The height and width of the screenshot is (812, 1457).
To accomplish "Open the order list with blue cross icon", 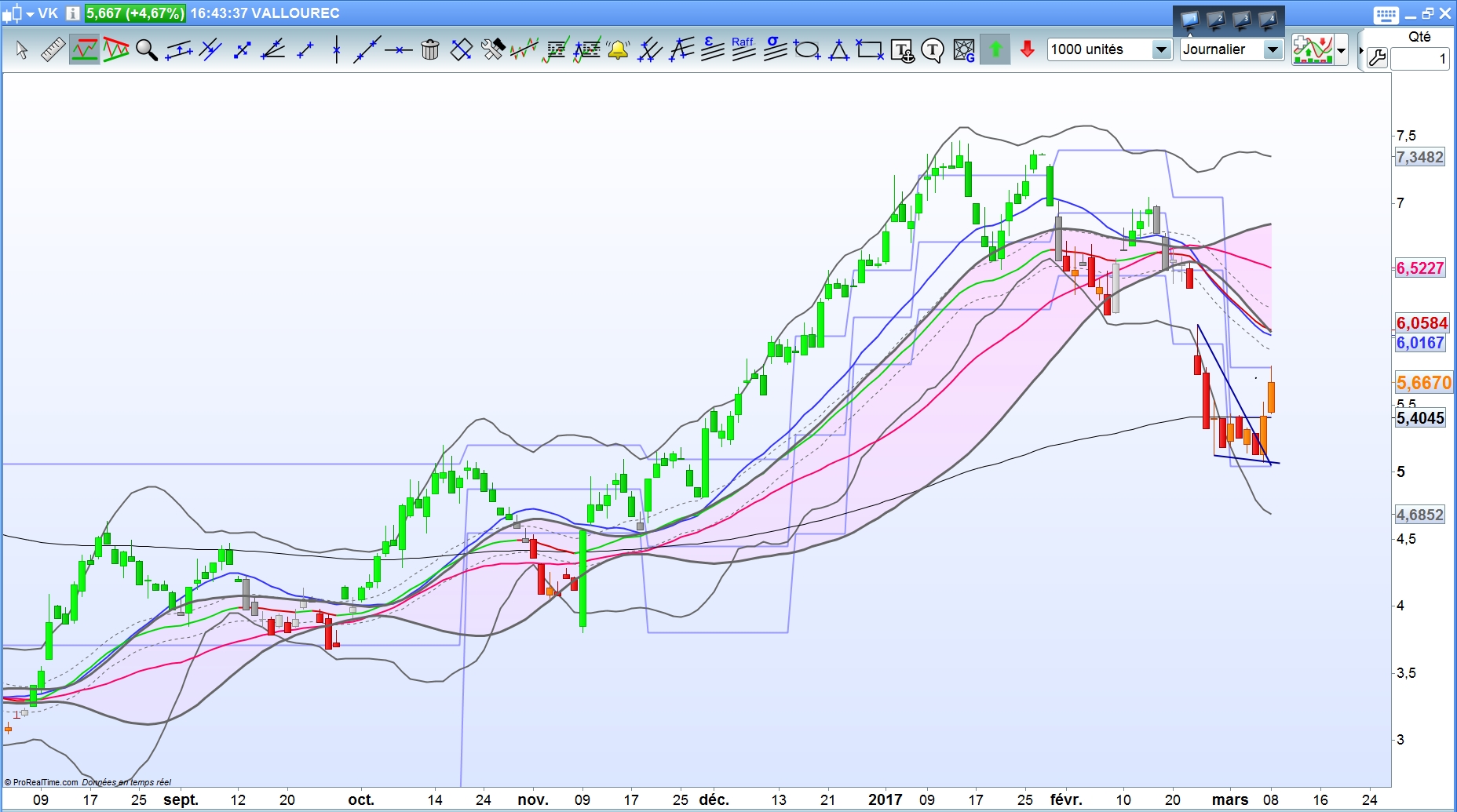I will [587, 50].
